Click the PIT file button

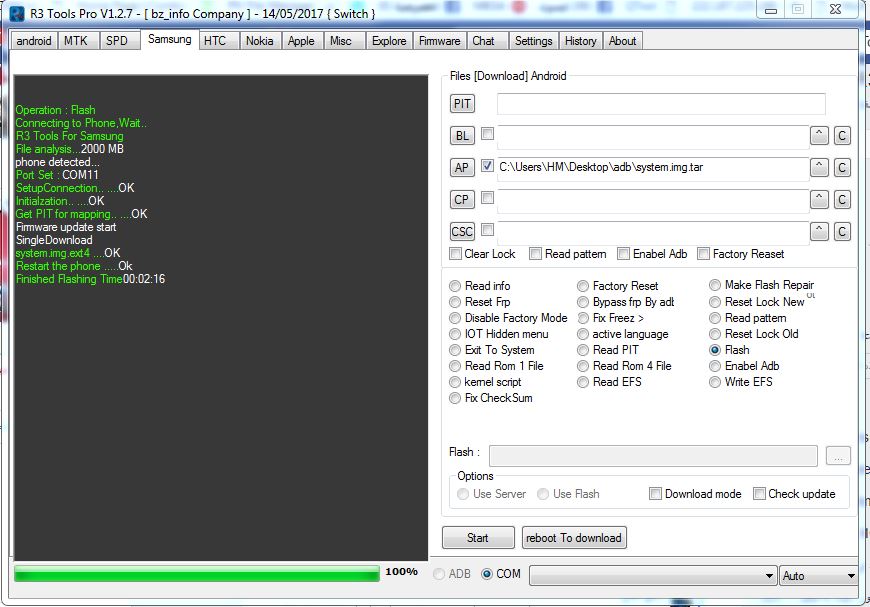click(462, 104)
